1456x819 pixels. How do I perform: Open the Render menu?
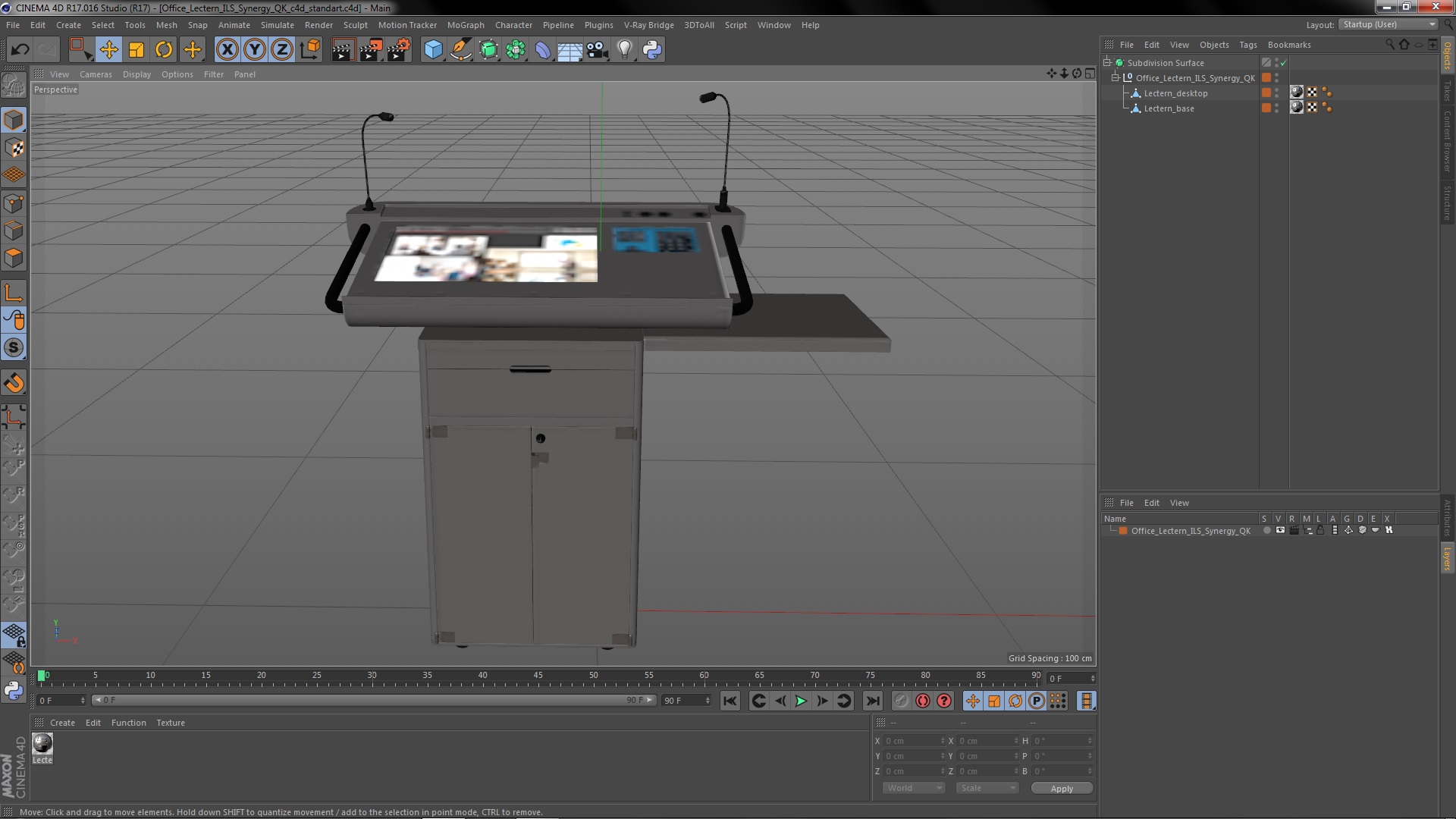(x=319, y=24)
